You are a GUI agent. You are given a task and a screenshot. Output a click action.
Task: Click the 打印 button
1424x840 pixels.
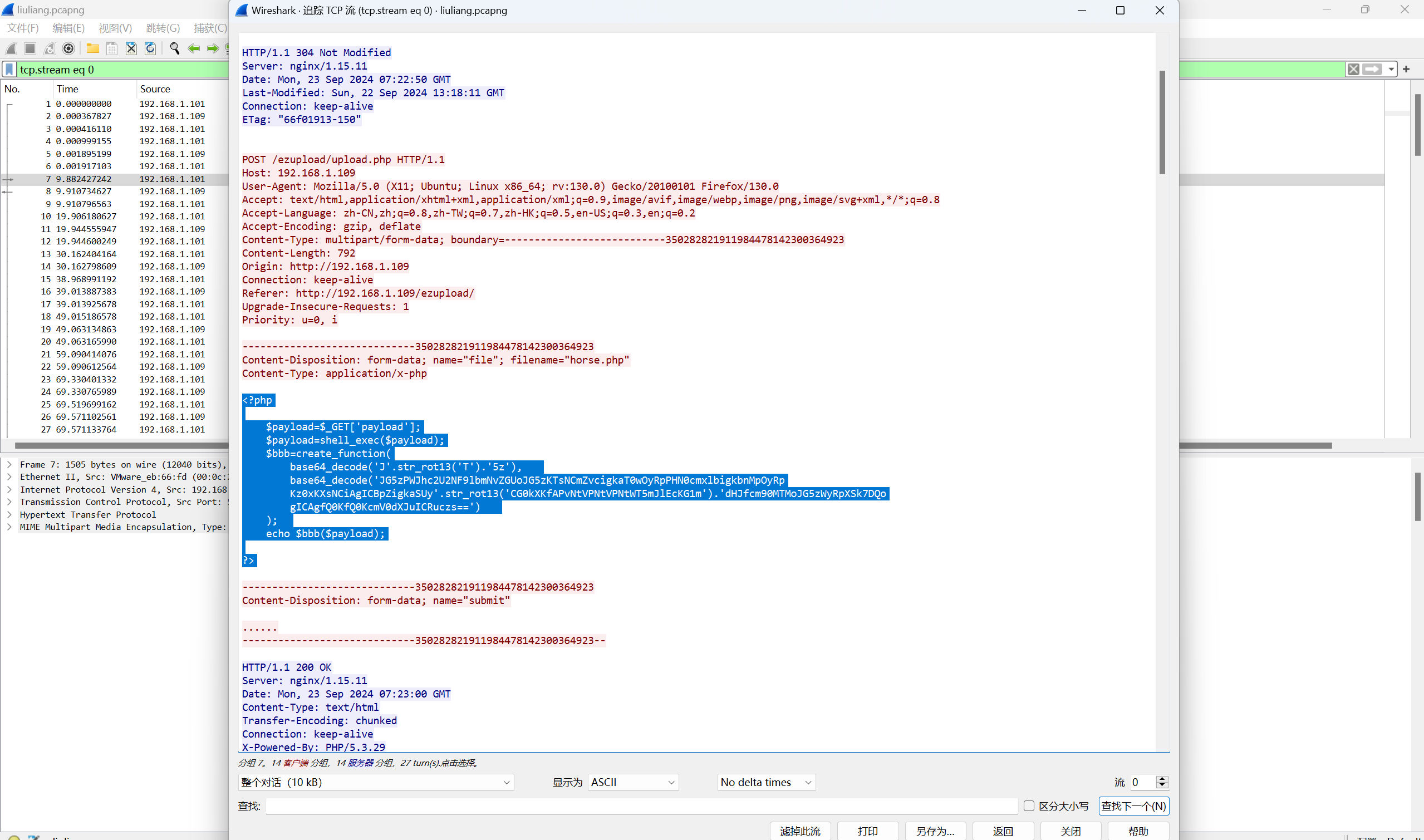(x=868, y=831)
